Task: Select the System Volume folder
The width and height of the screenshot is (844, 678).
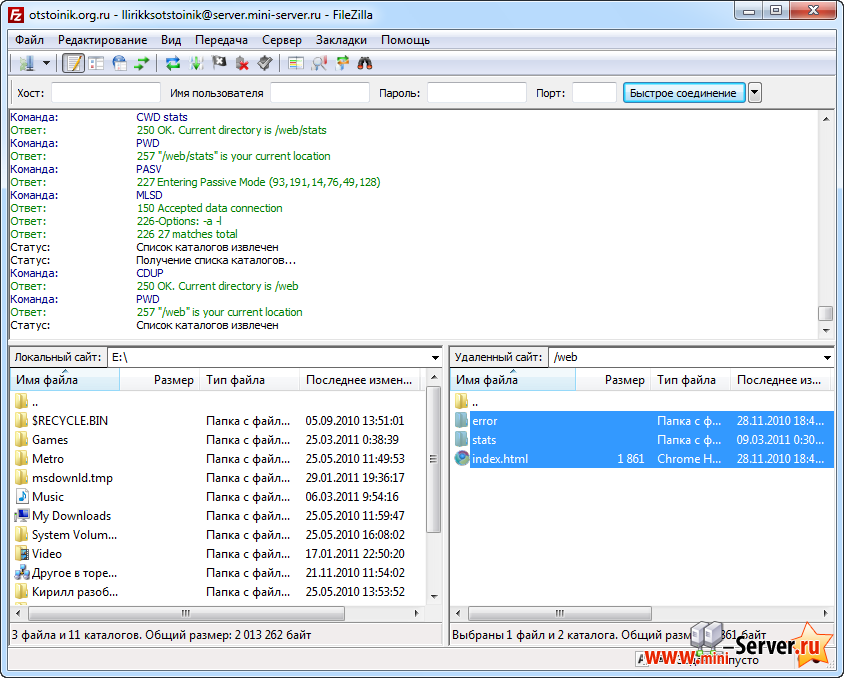Action: pyautogui.click(x=218, y=535)
